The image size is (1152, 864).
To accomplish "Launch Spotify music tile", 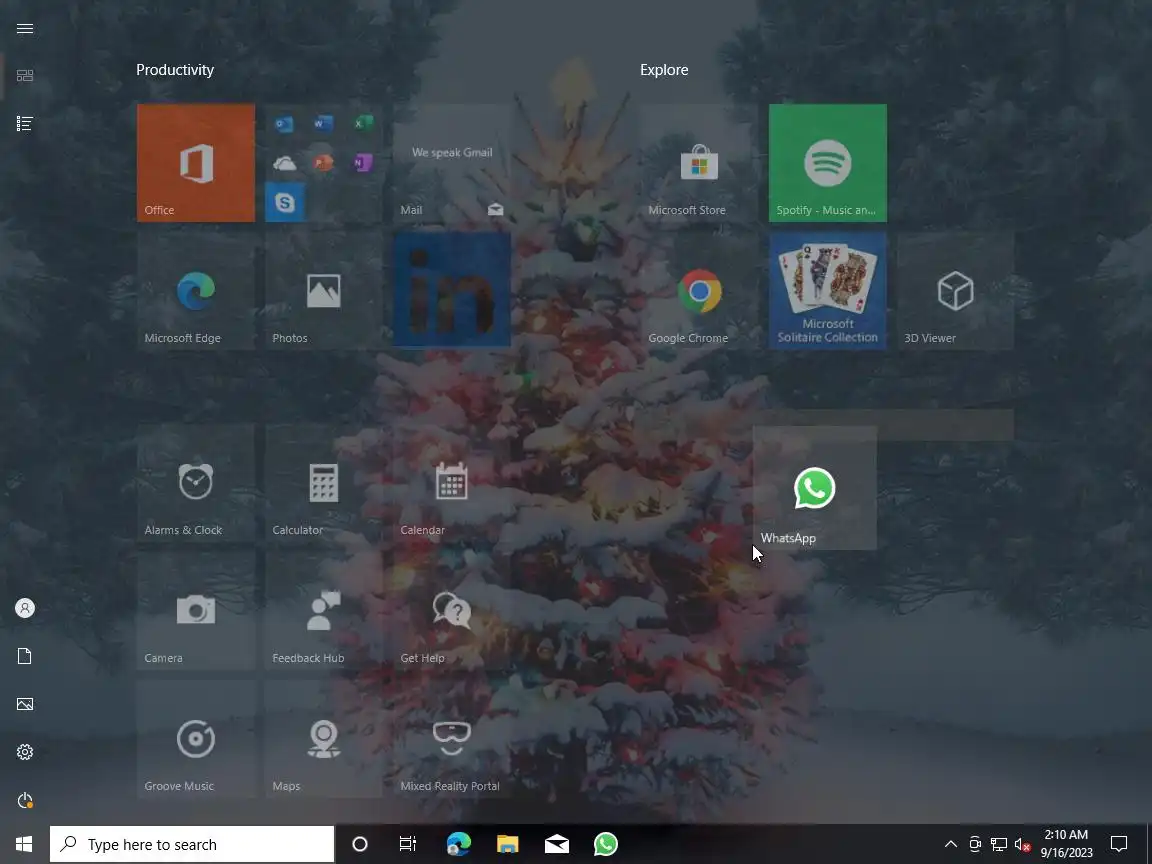I will point(828,162).
